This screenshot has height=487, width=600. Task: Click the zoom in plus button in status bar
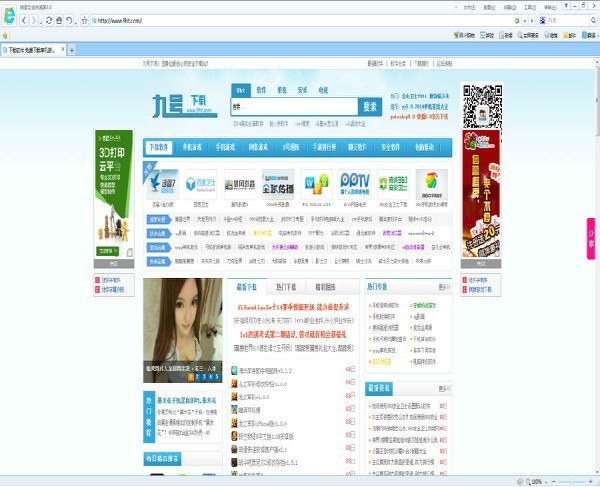point(590,482)
